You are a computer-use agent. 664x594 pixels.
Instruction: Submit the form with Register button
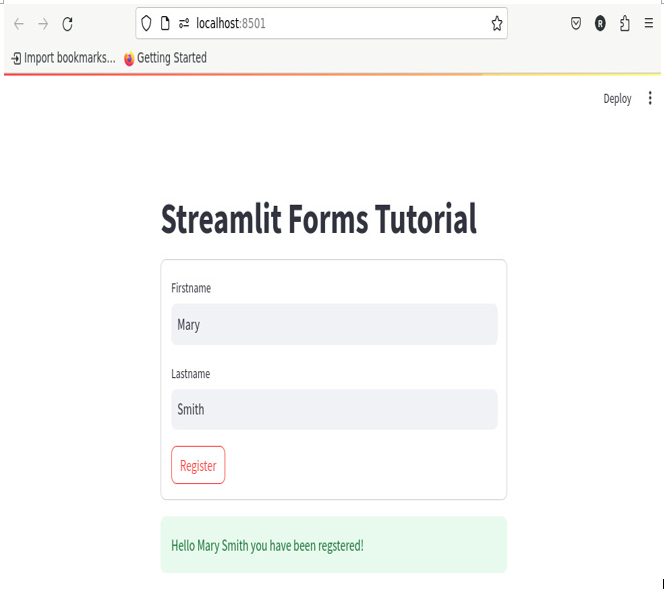click(198, 465)
